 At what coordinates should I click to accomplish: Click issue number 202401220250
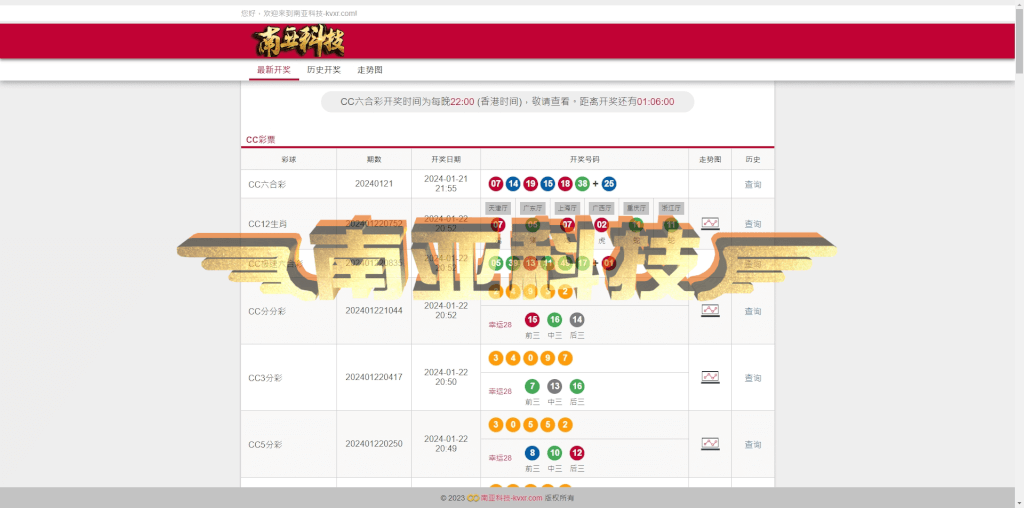374,443
